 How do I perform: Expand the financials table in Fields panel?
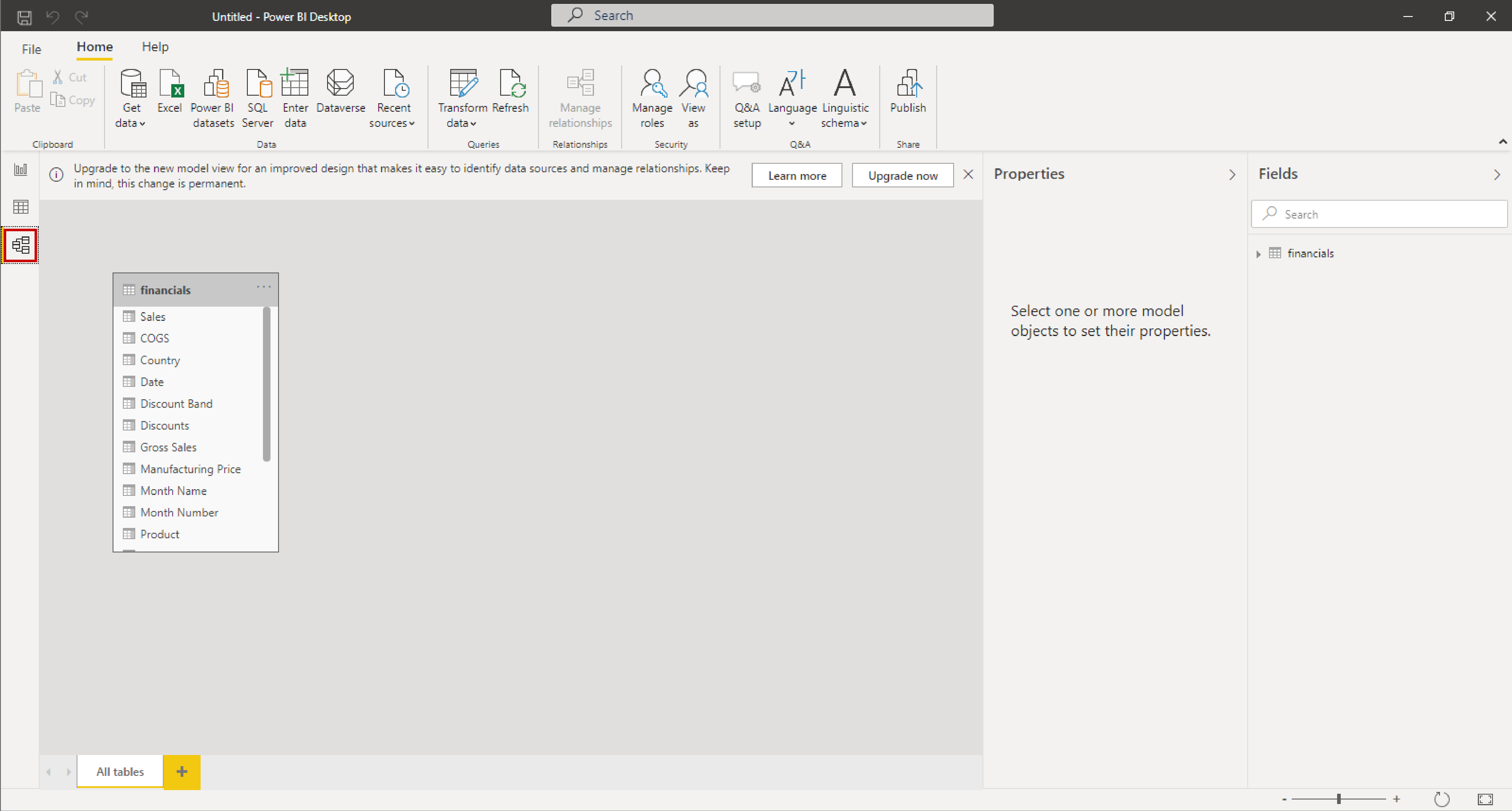click(x=1258, y=253)
